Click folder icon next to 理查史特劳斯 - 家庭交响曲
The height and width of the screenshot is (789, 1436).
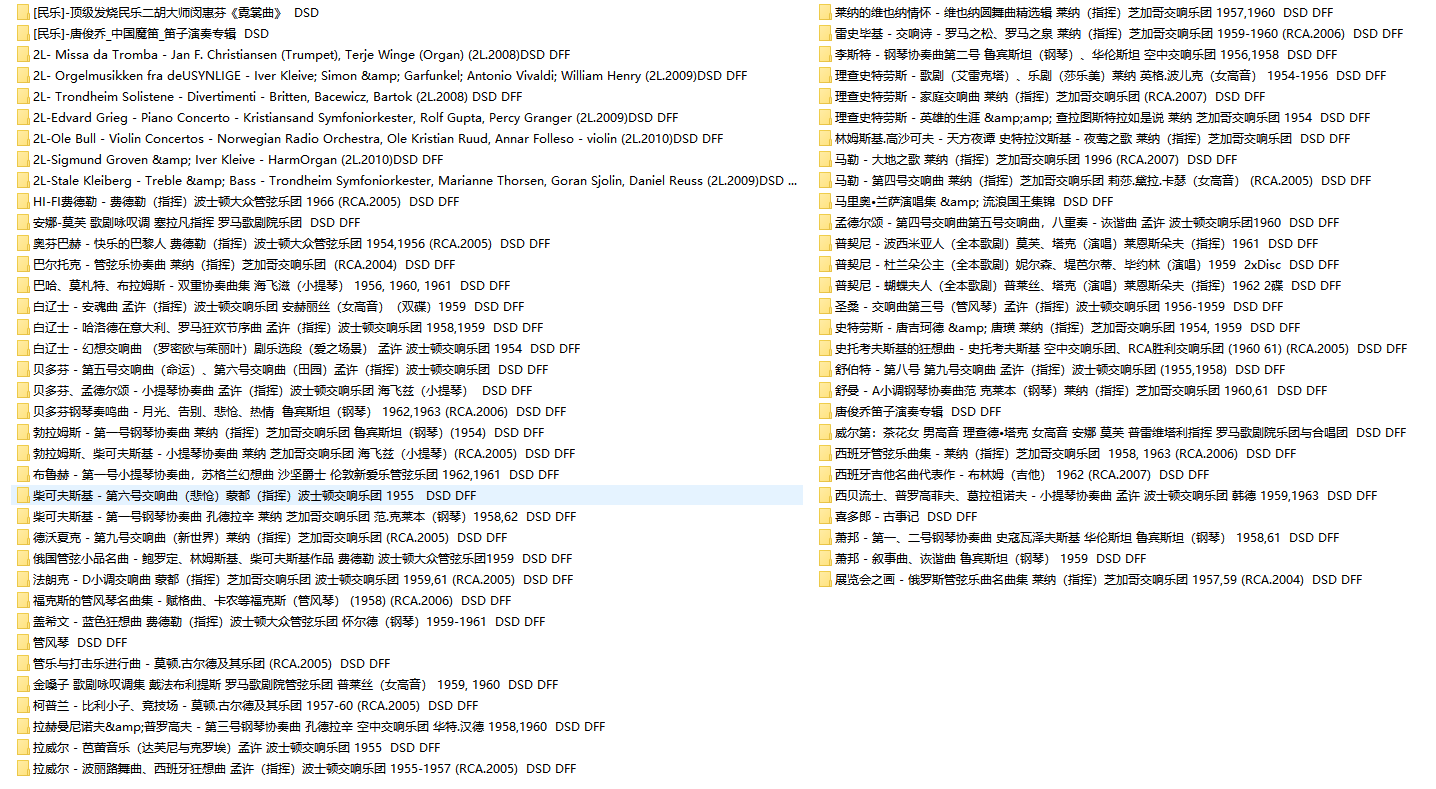(x=825, y=96)
